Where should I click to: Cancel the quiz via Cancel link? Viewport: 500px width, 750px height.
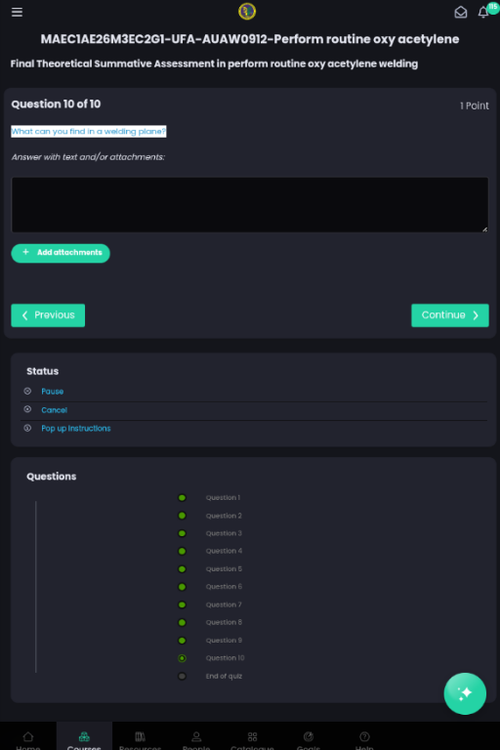[x=54, y=410]
